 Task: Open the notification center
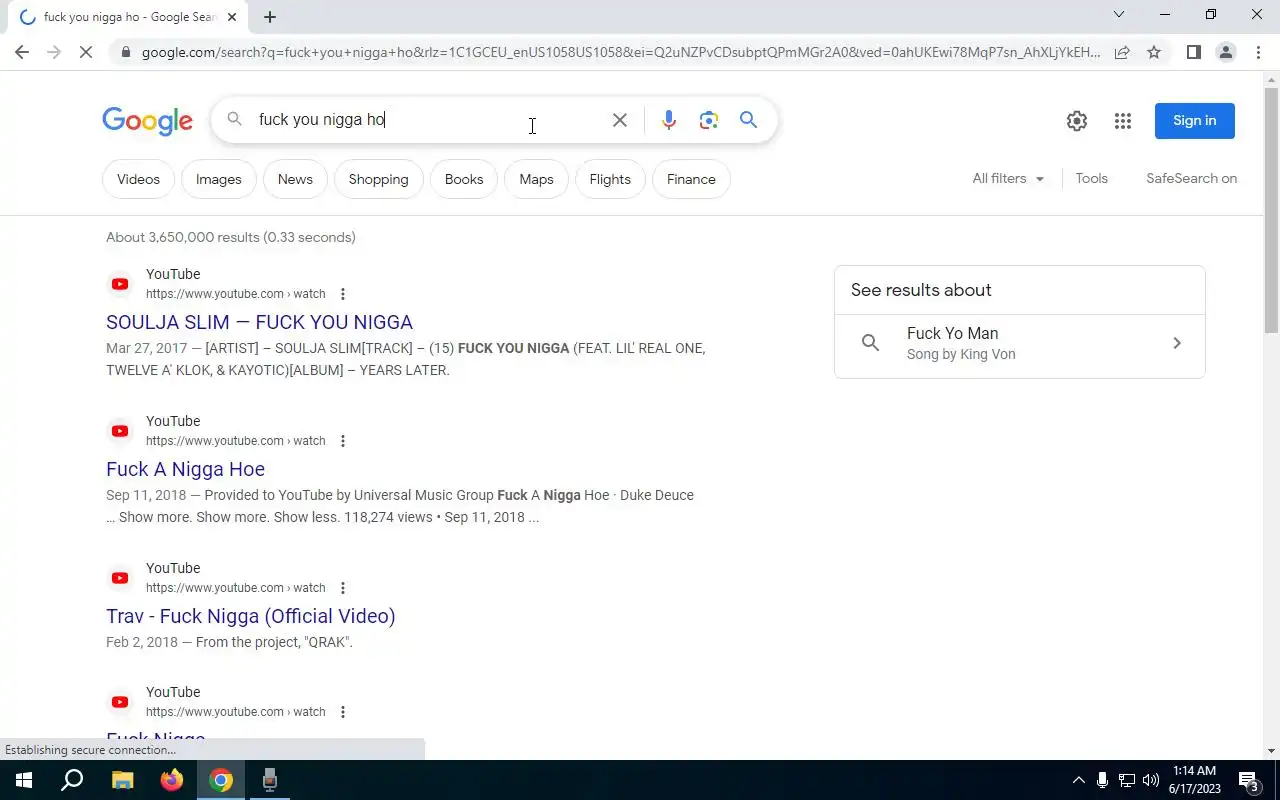tap(1249, 780)
